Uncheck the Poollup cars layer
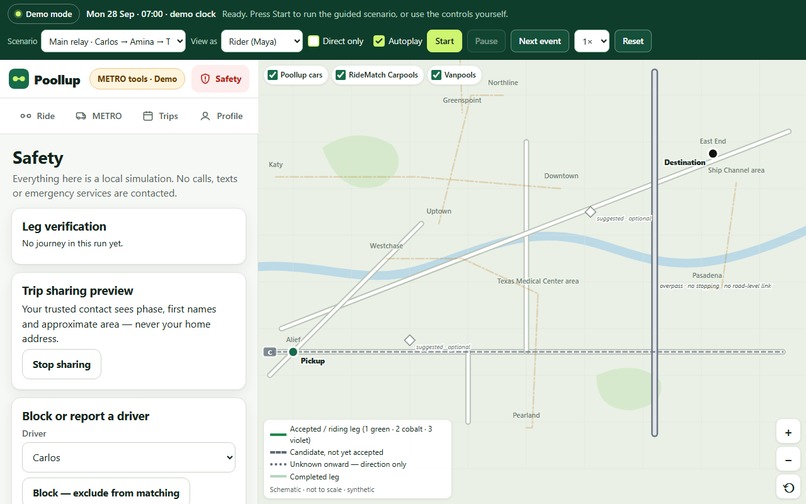Image resolution: width=806 pixels, height=504 pixels. tap(272, 75)
